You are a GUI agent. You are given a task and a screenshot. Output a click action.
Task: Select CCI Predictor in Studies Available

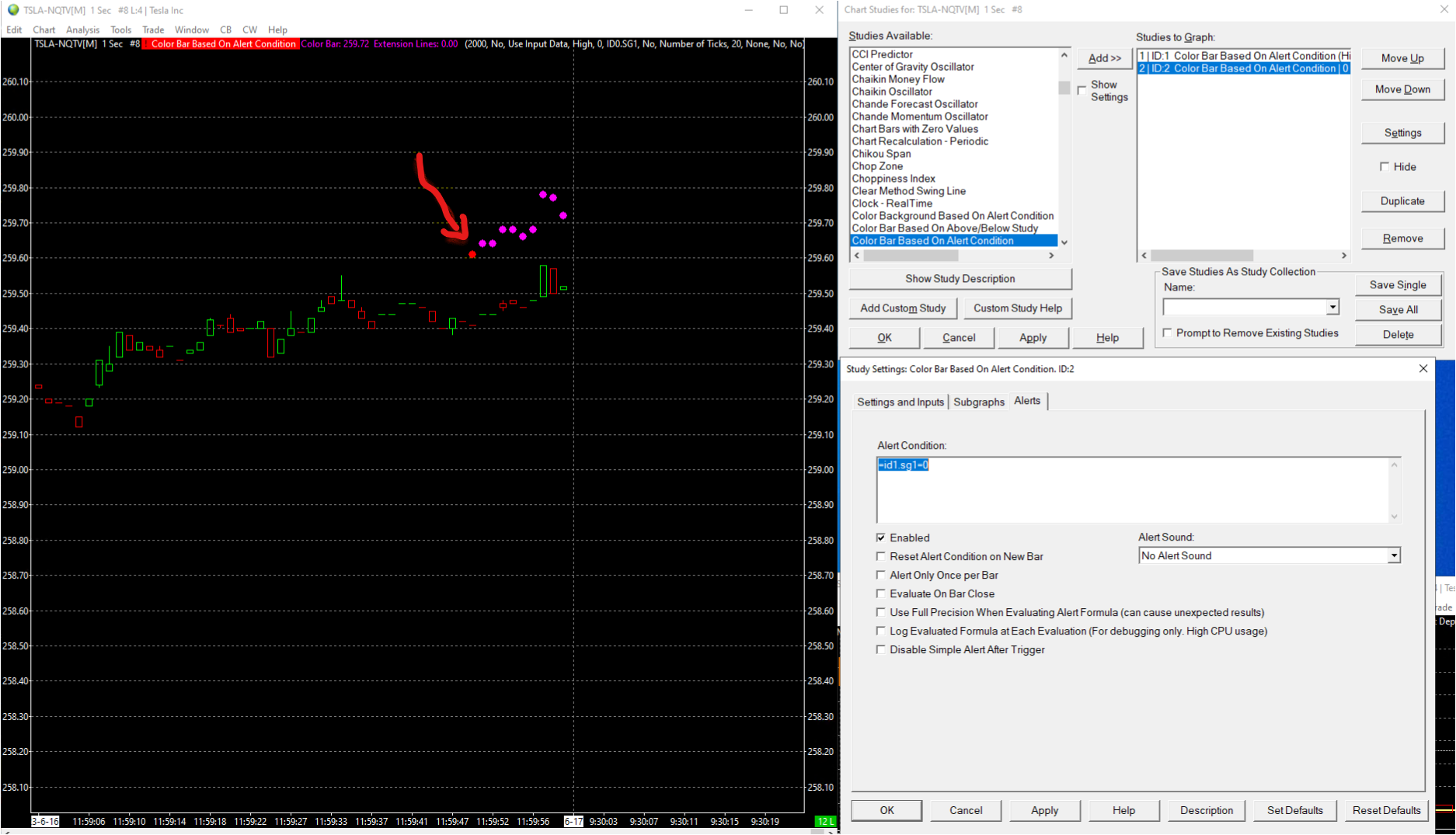pyautogui.click(x=882, y=54)
